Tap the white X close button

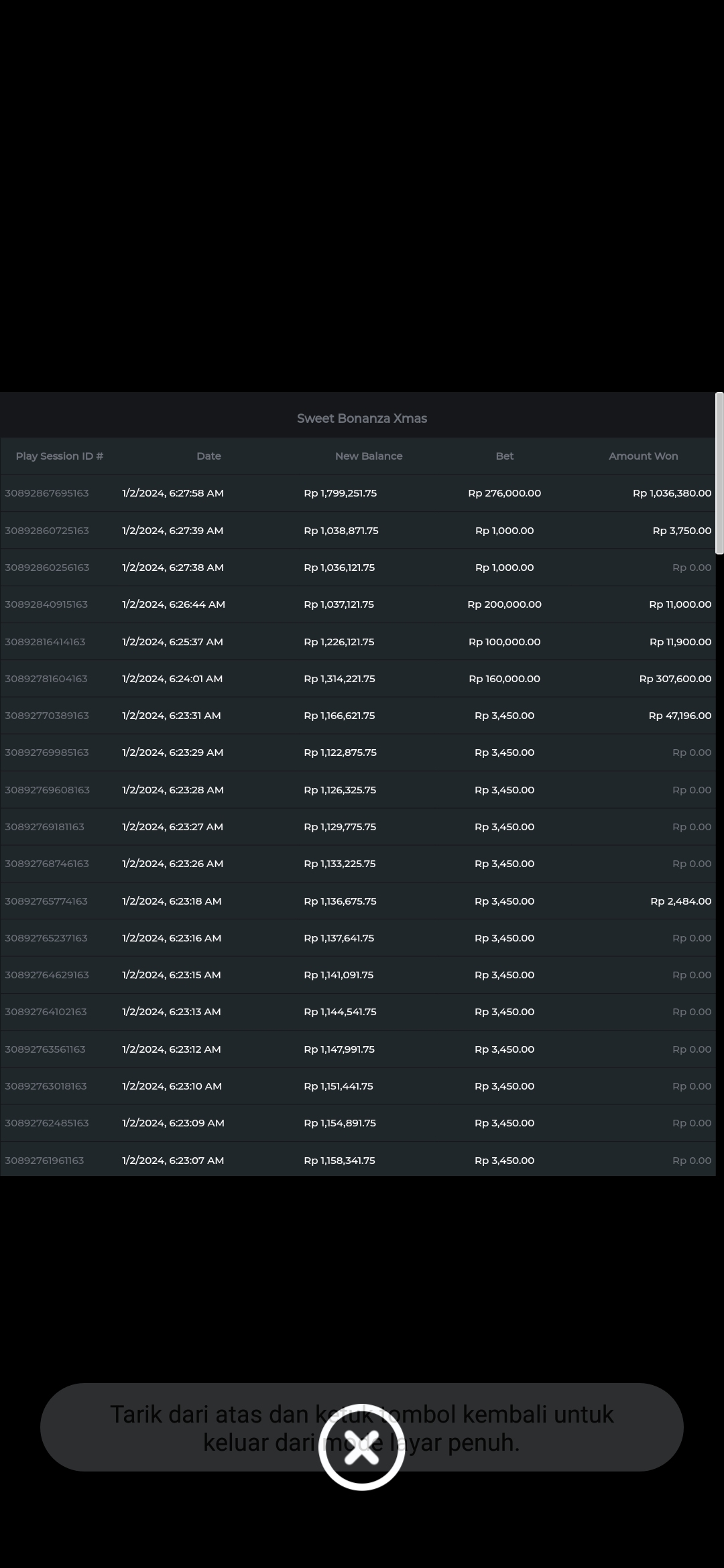(361, 1447)
